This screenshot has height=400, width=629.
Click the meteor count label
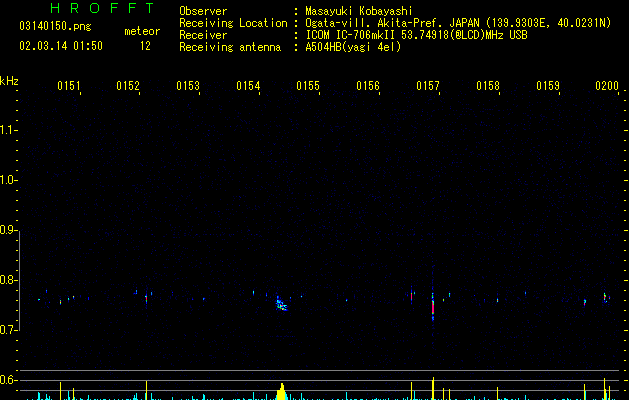pos(142,31)
